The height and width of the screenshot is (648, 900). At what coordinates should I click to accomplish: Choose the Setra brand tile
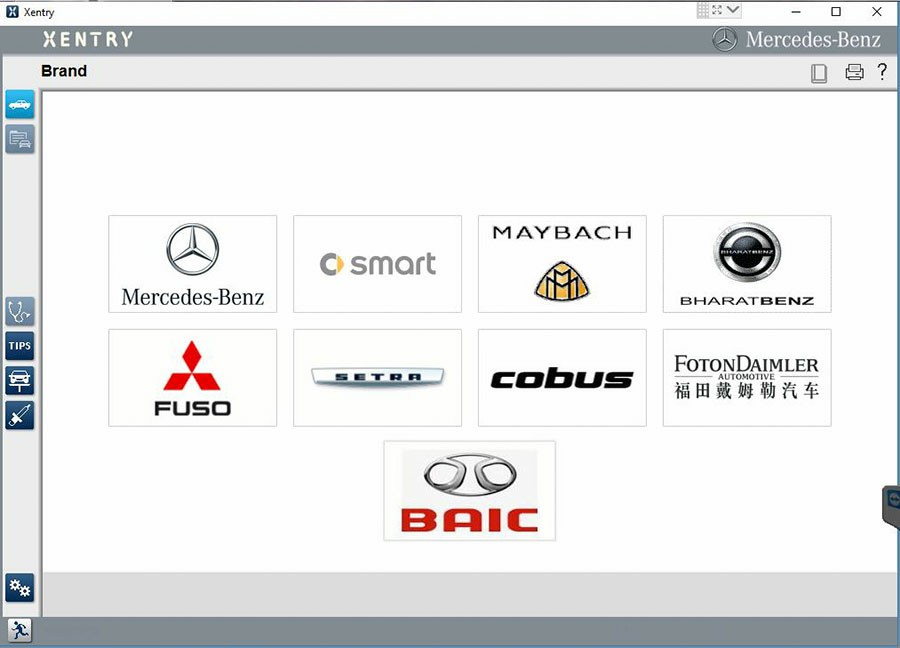(x=377, y=378)
